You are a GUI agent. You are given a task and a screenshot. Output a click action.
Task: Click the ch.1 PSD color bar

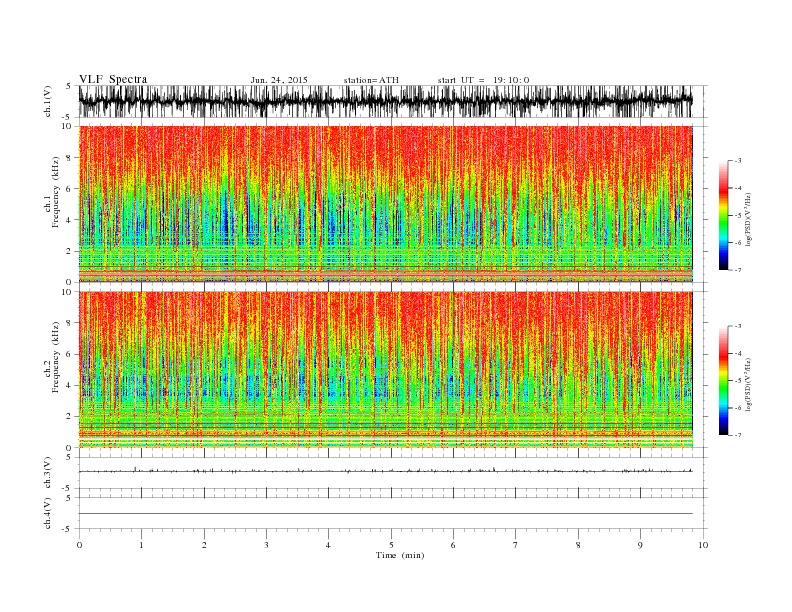point(723,215)
